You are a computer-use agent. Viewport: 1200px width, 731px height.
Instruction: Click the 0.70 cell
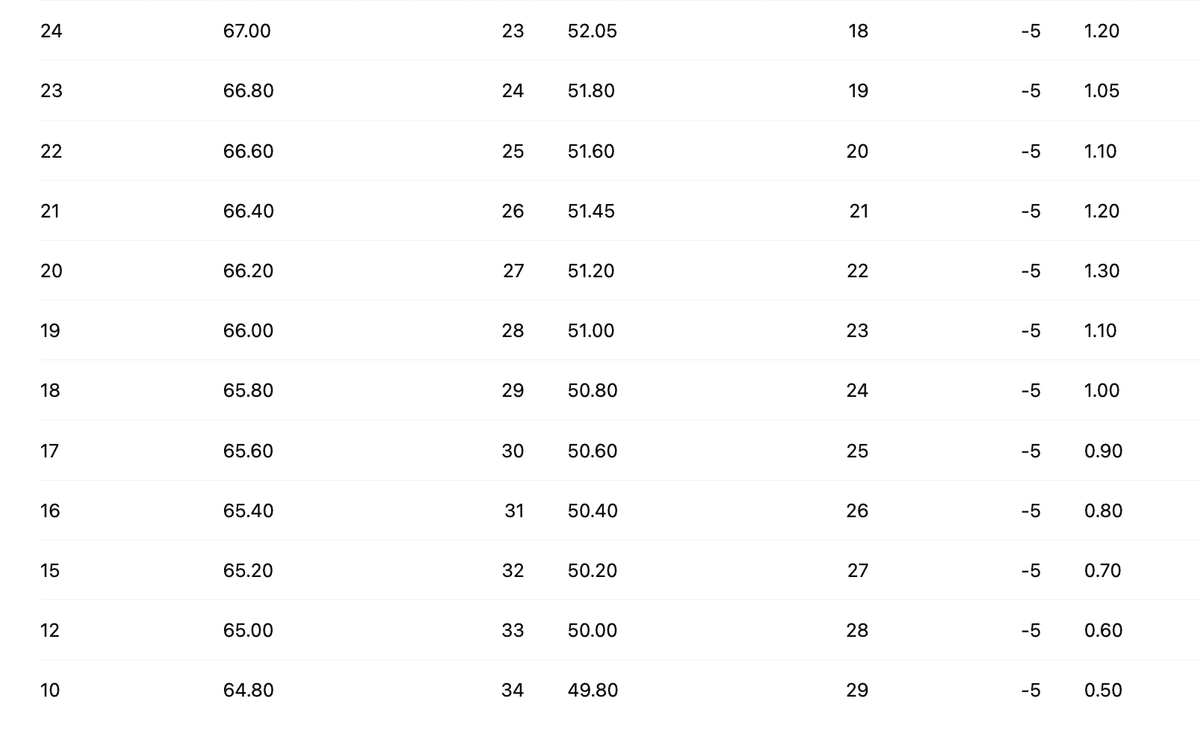(1102, 570)
